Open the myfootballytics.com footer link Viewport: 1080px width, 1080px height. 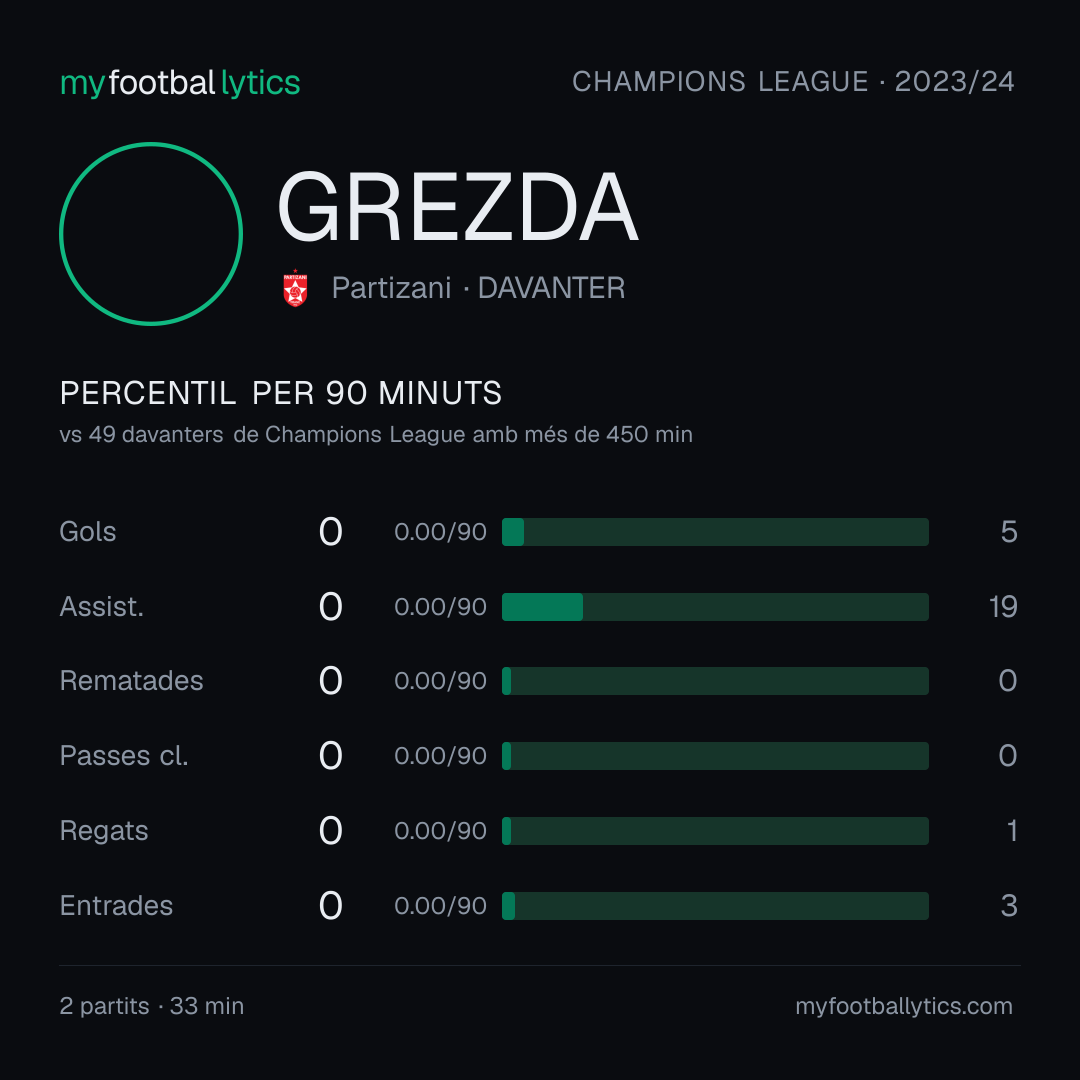(904, 1006)
